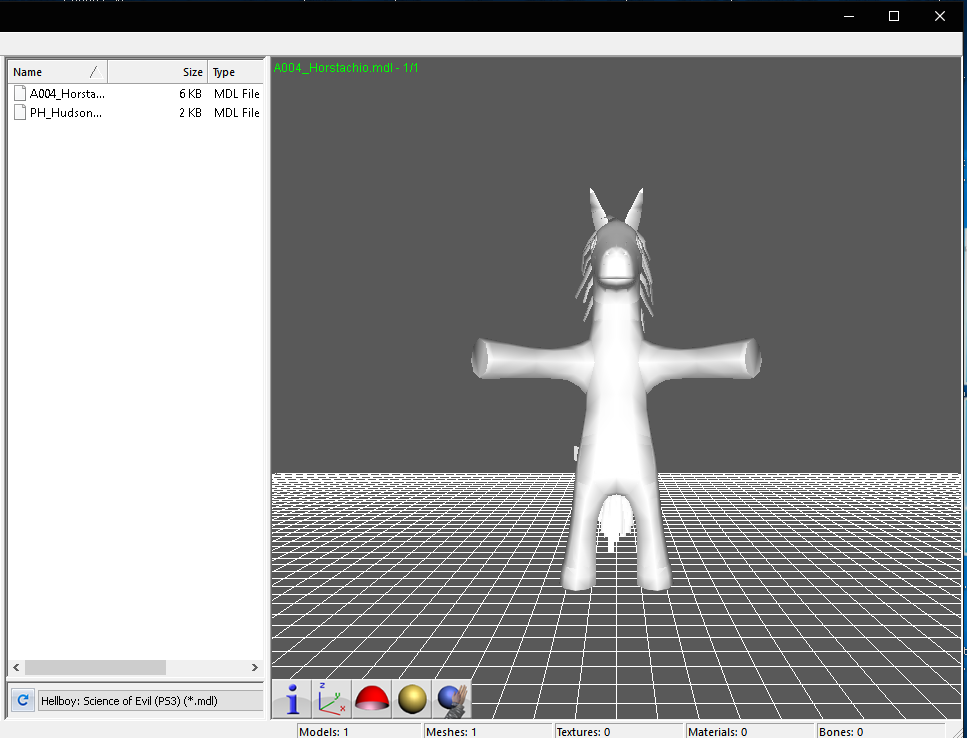Click the A004_Horstachio.mdl - 1/1 viewport label
Image resolution: width=967 pixels, height=738 pixels.
click(x=346, y=68)
